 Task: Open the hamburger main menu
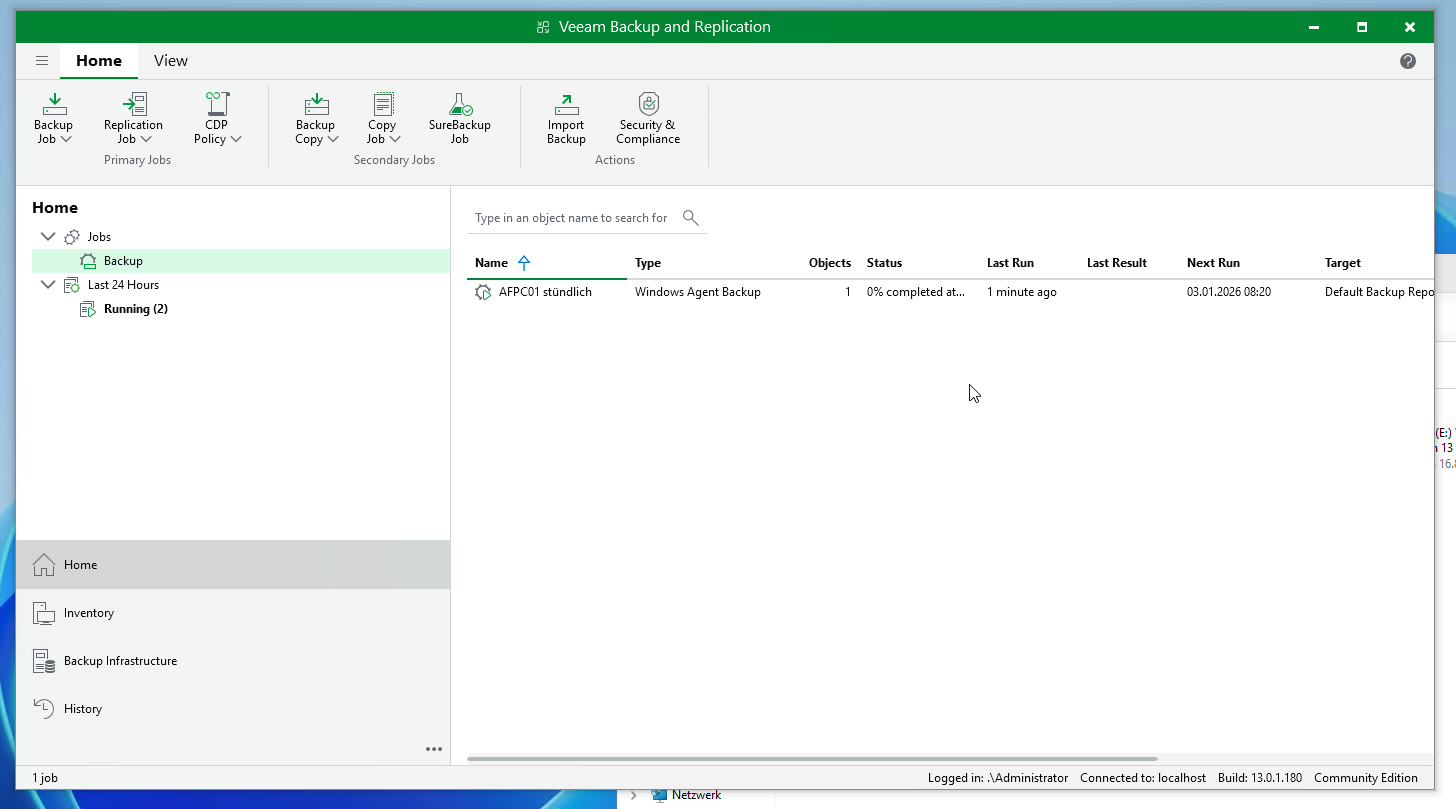coord(42,61)
